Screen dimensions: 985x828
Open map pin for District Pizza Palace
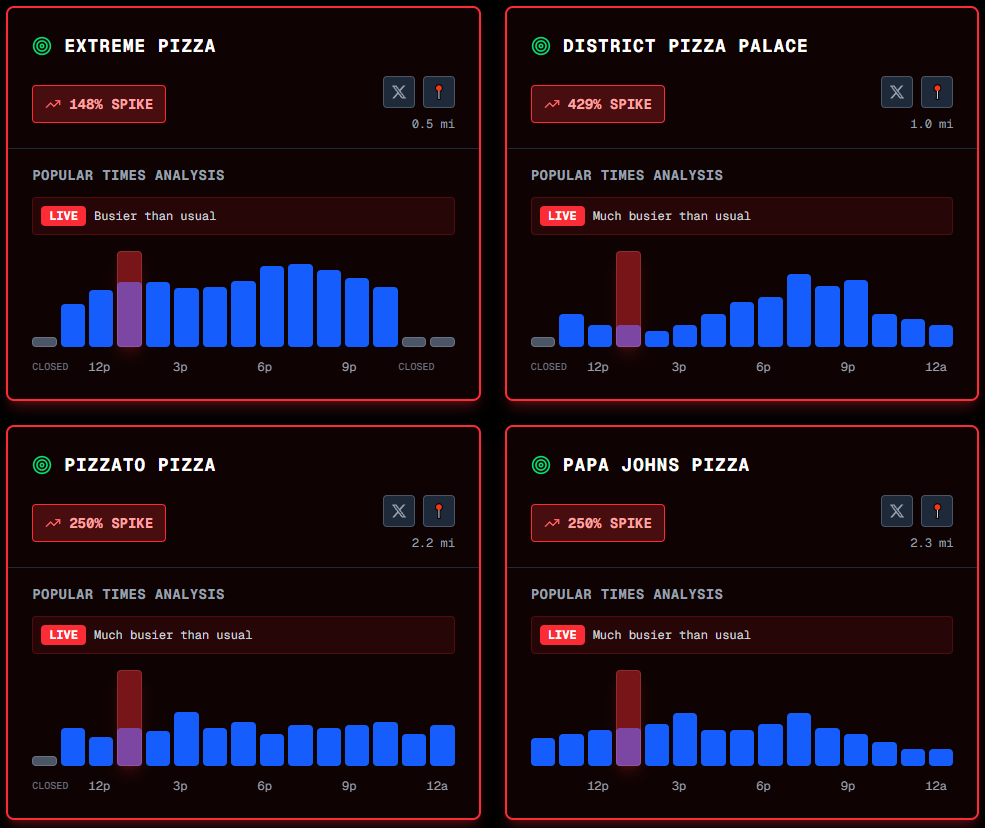937,92
